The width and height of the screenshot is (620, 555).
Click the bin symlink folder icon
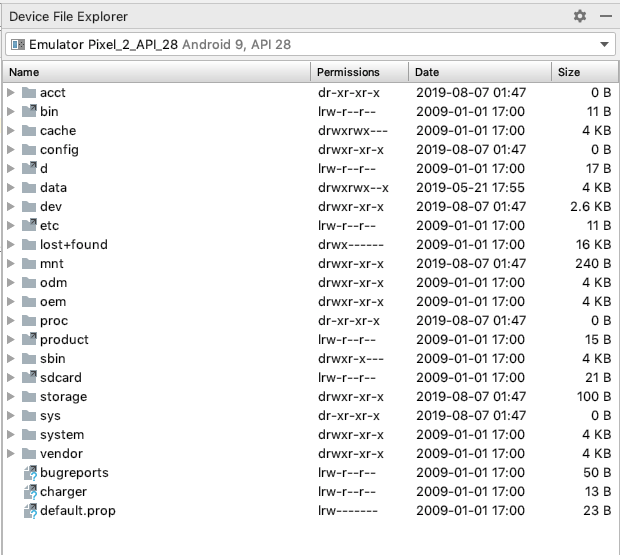29,111
